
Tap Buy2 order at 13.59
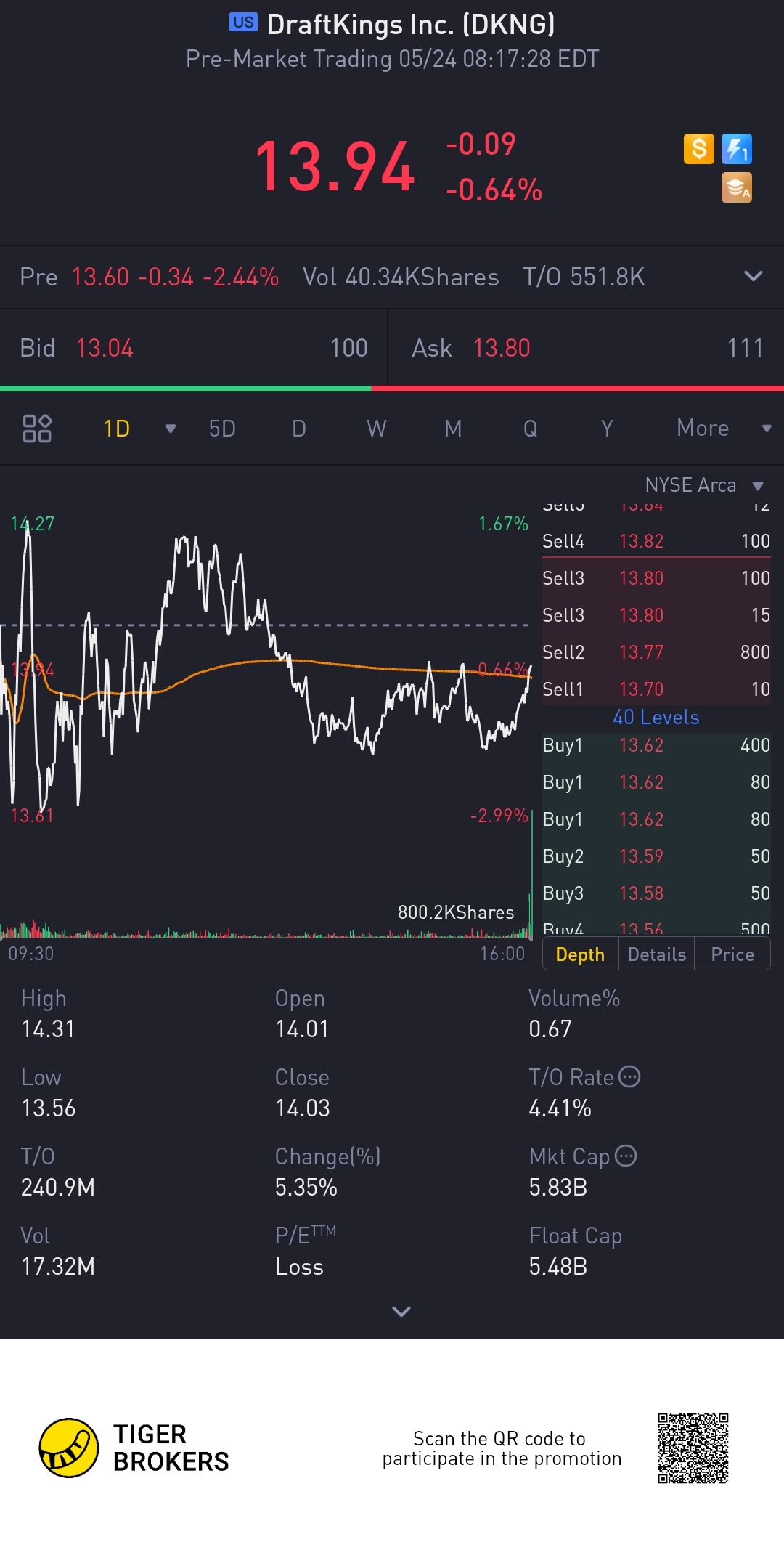tap(656, 856)
